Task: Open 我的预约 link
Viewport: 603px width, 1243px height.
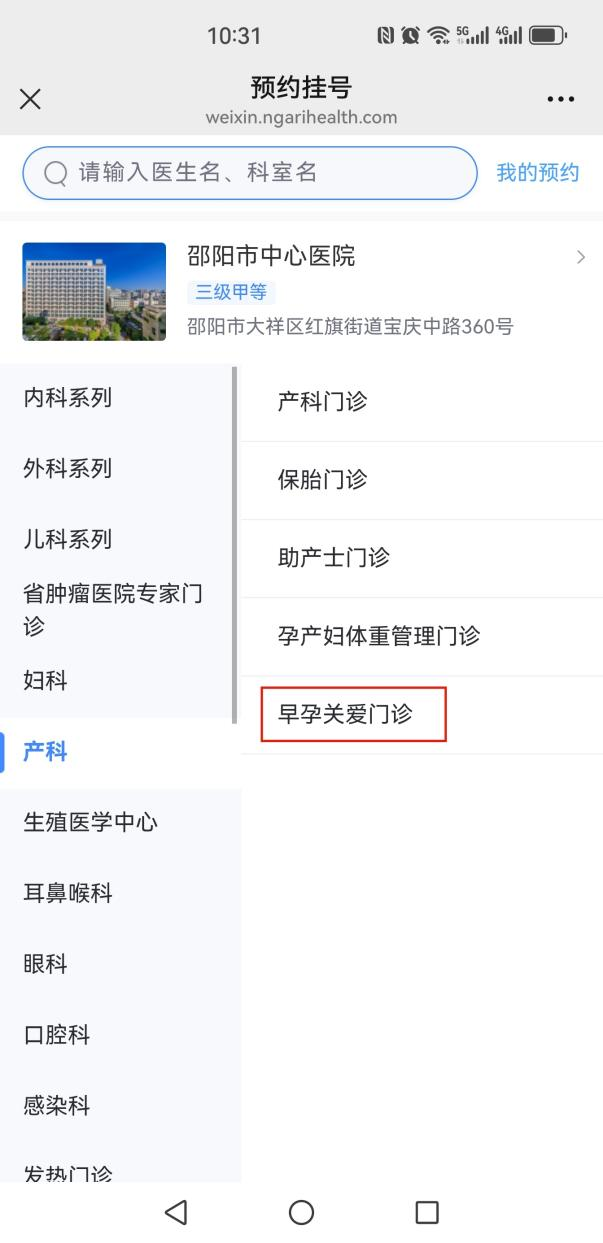Action: pyautogui.click(x=537, y=173)
